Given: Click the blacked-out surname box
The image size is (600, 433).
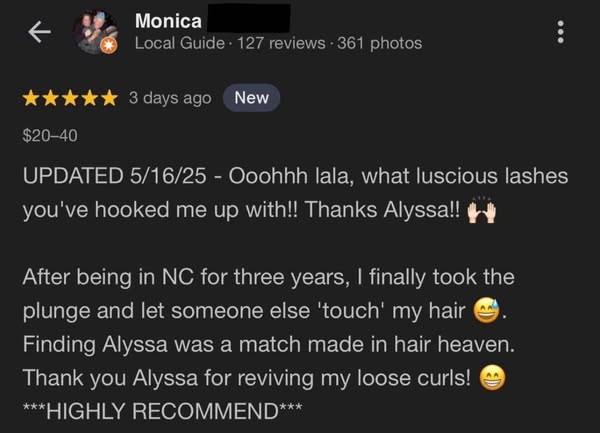Looking at the screenshot, I should [249, 18].
